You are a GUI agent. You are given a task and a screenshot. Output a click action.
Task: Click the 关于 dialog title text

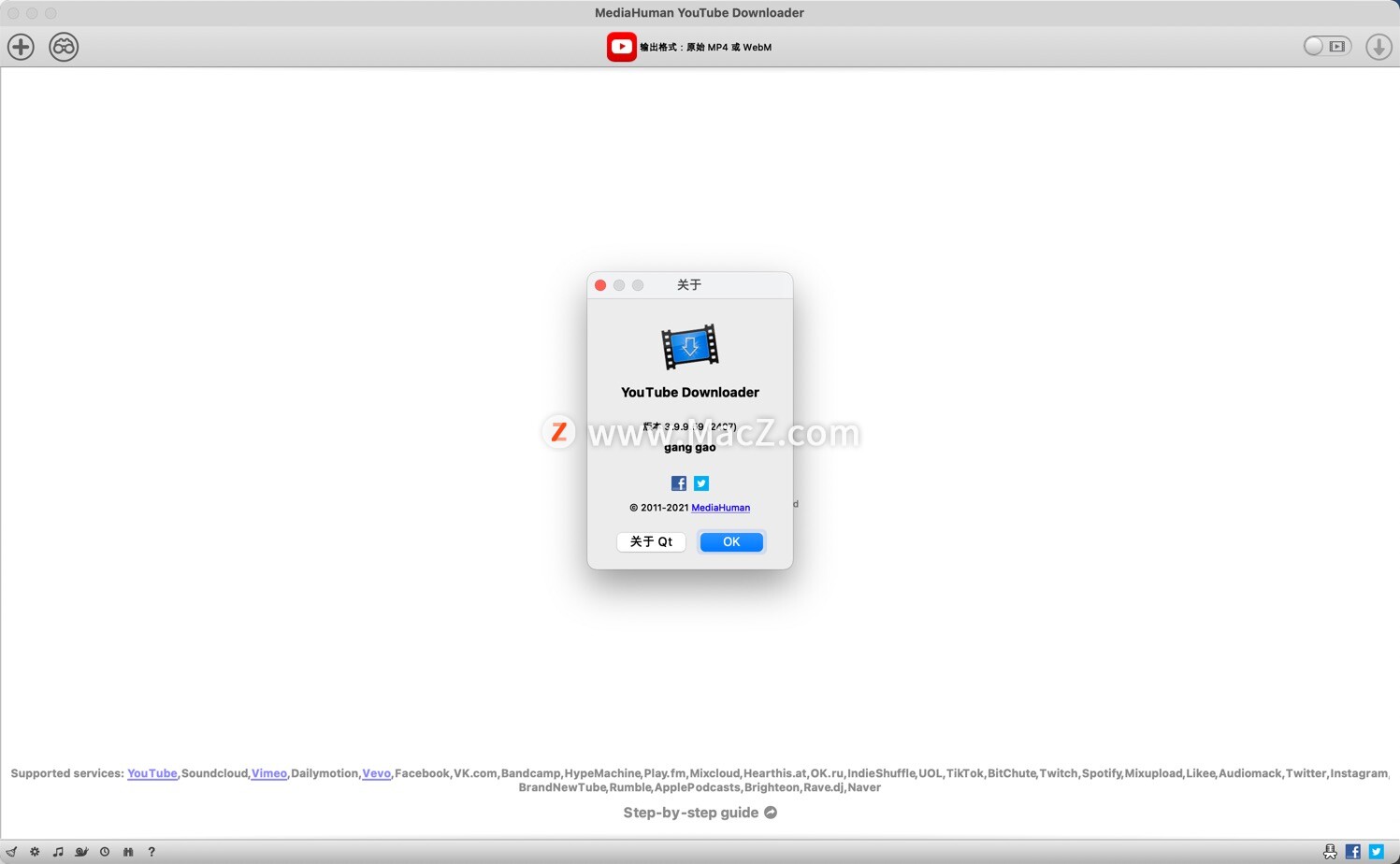tap(689, 285)
